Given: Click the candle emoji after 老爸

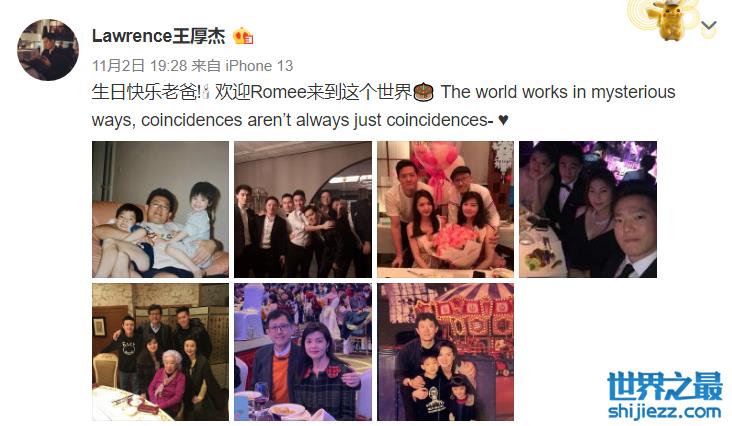Looking at the screenshot, I should 206,92.
